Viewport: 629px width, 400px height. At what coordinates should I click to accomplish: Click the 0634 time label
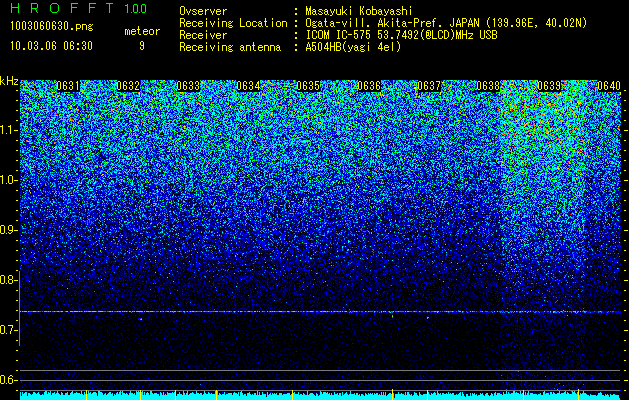coord(248,86)
